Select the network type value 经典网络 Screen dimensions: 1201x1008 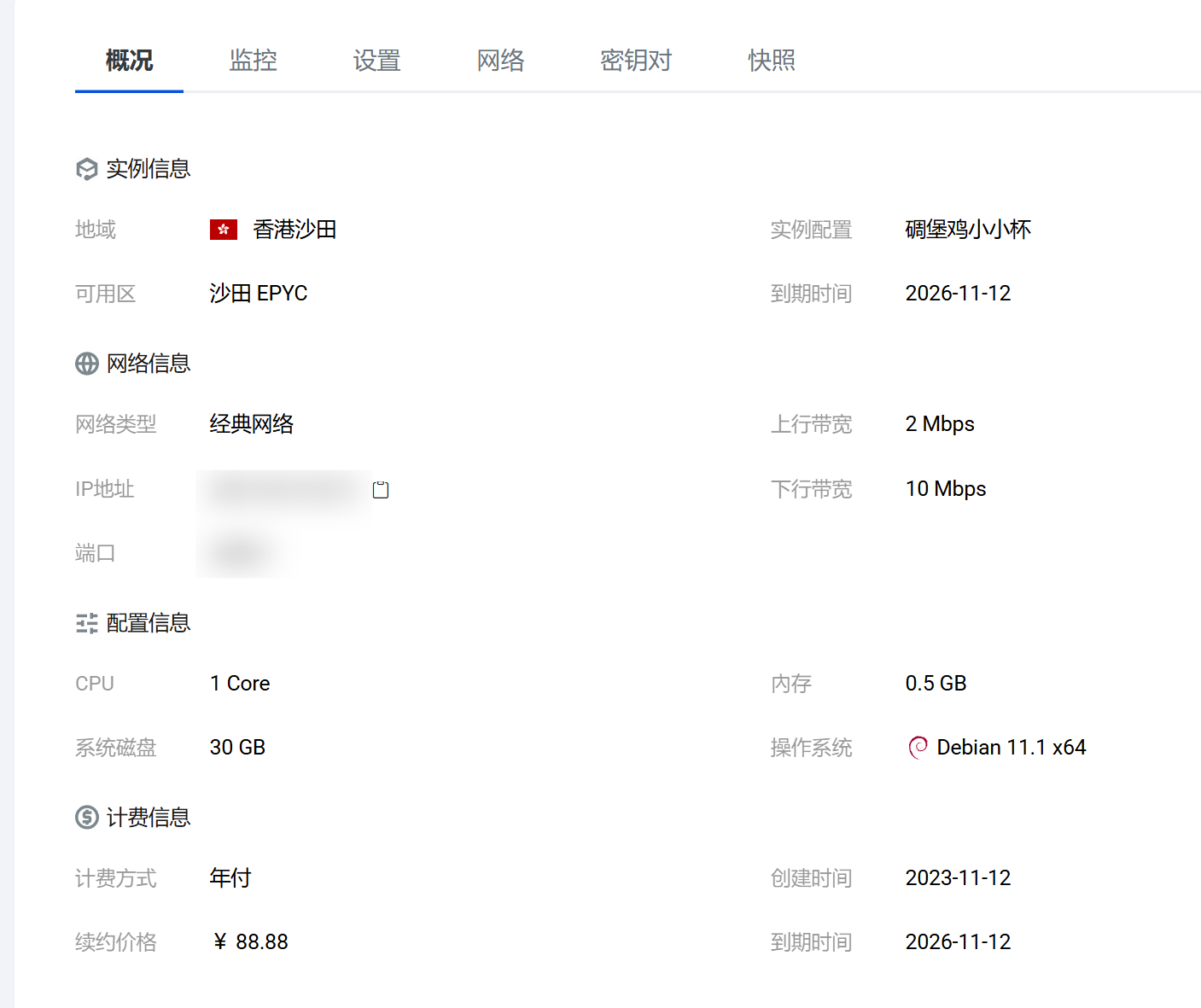[252, 424]
